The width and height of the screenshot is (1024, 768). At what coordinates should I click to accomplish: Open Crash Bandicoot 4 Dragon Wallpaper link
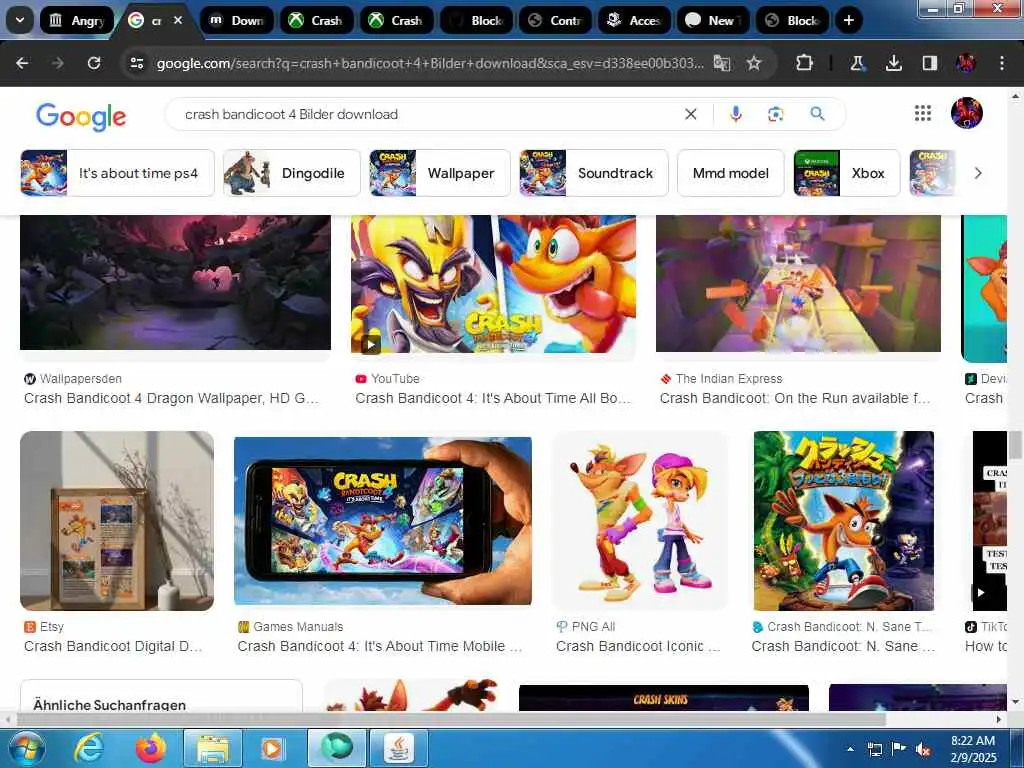coord(171,398)
